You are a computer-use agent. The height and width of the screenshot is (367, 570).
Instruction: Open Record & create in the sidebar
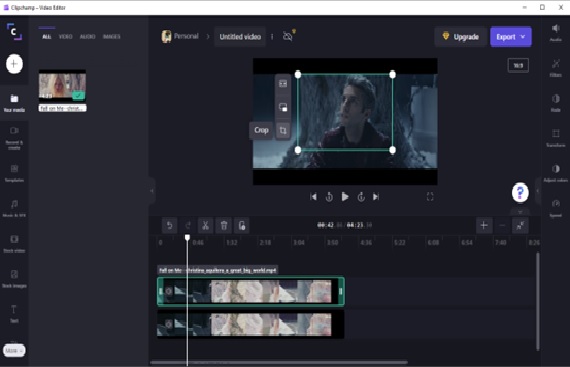coord(14,138)
